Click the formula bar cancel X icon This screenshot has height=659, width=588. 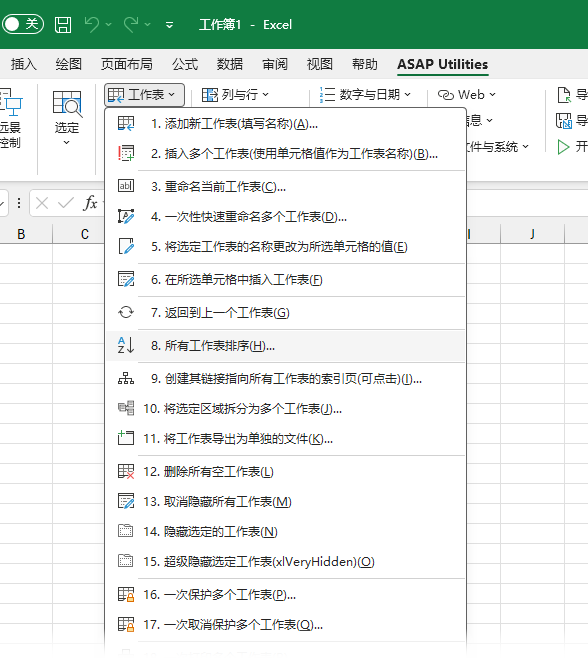tap(42, 204)
